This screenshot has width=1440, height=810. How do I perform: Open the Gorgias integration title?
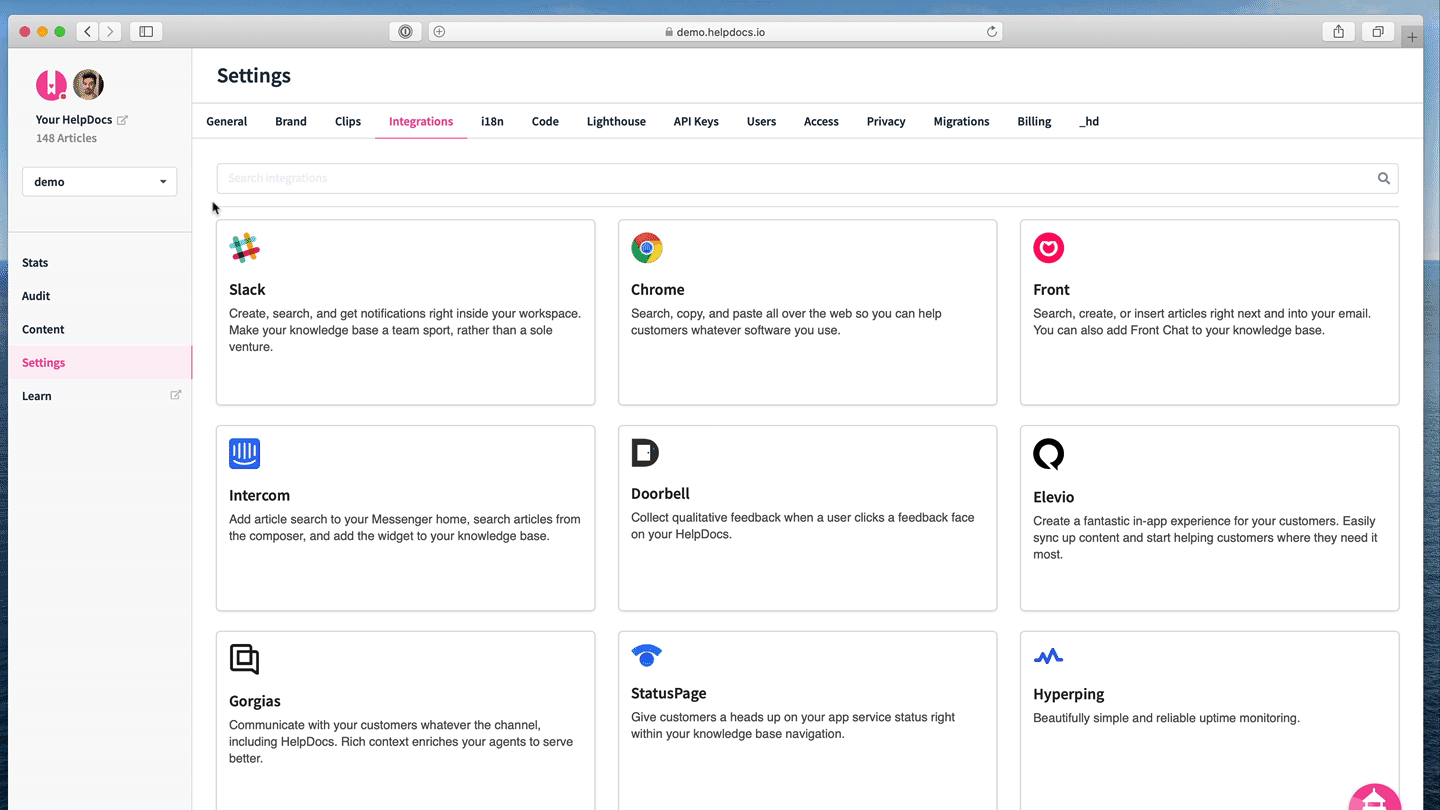pyautogui.click(x=255, y=701)
